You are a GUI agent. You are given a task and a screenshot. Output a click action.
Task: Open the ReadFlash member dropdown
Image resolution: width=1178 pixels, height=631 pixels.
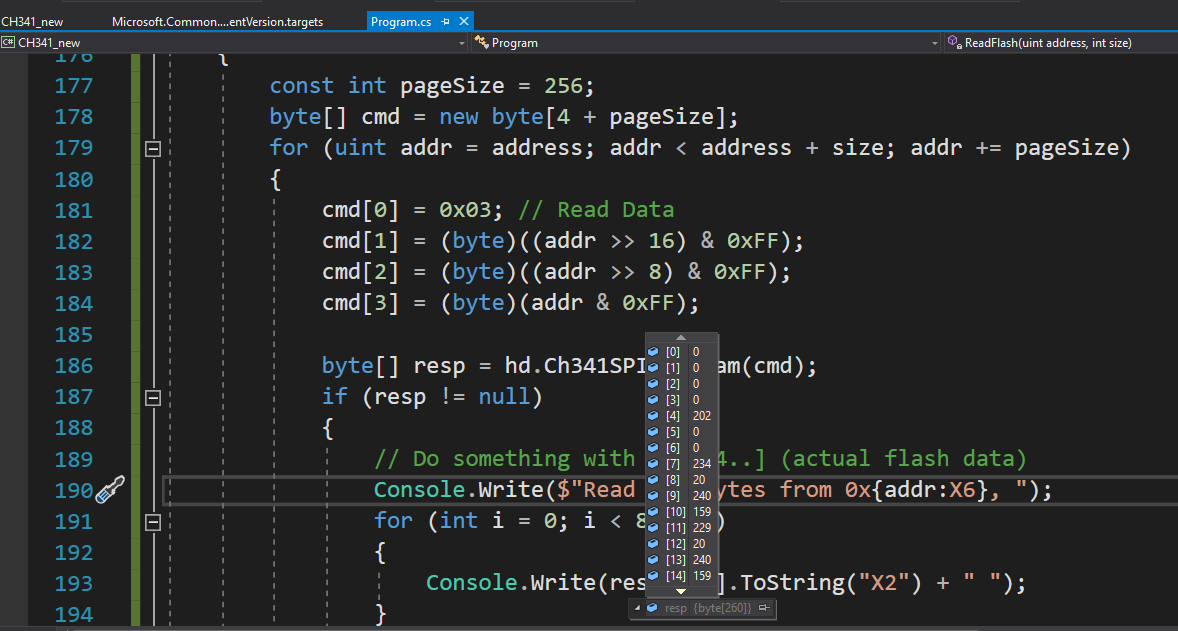click(1060, 43)
